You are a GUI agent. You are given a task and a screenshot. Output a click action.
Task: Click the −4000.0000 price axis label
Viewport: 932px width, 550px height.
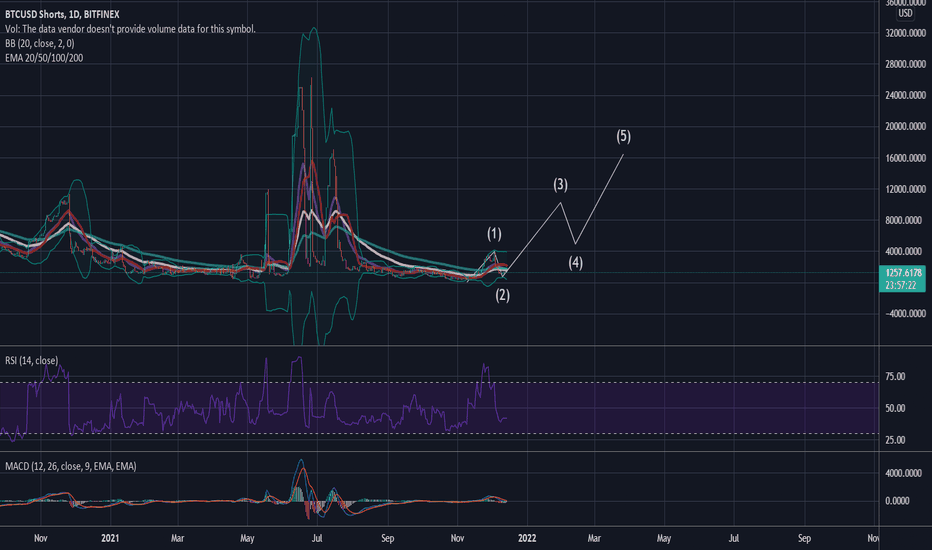coord(905,313)
